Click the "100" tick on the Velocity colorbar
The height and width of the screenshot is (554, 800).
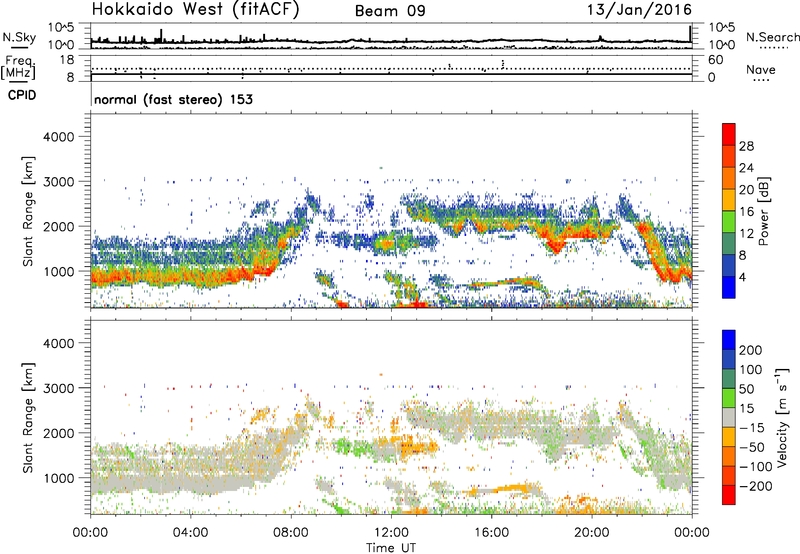coord(751,370)
